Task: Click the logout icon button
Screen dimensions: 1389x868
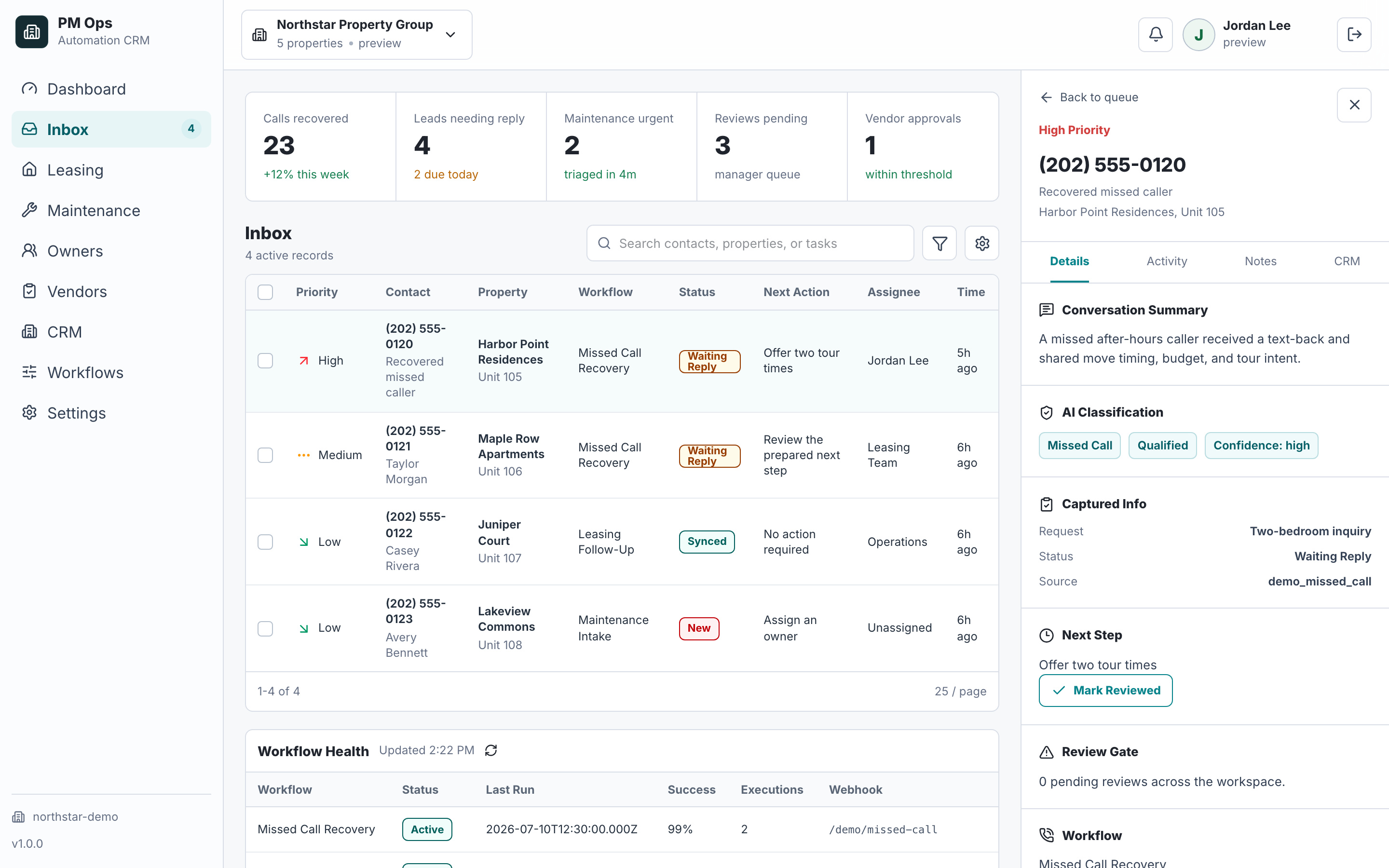Action: click(x=1354, y=34)
